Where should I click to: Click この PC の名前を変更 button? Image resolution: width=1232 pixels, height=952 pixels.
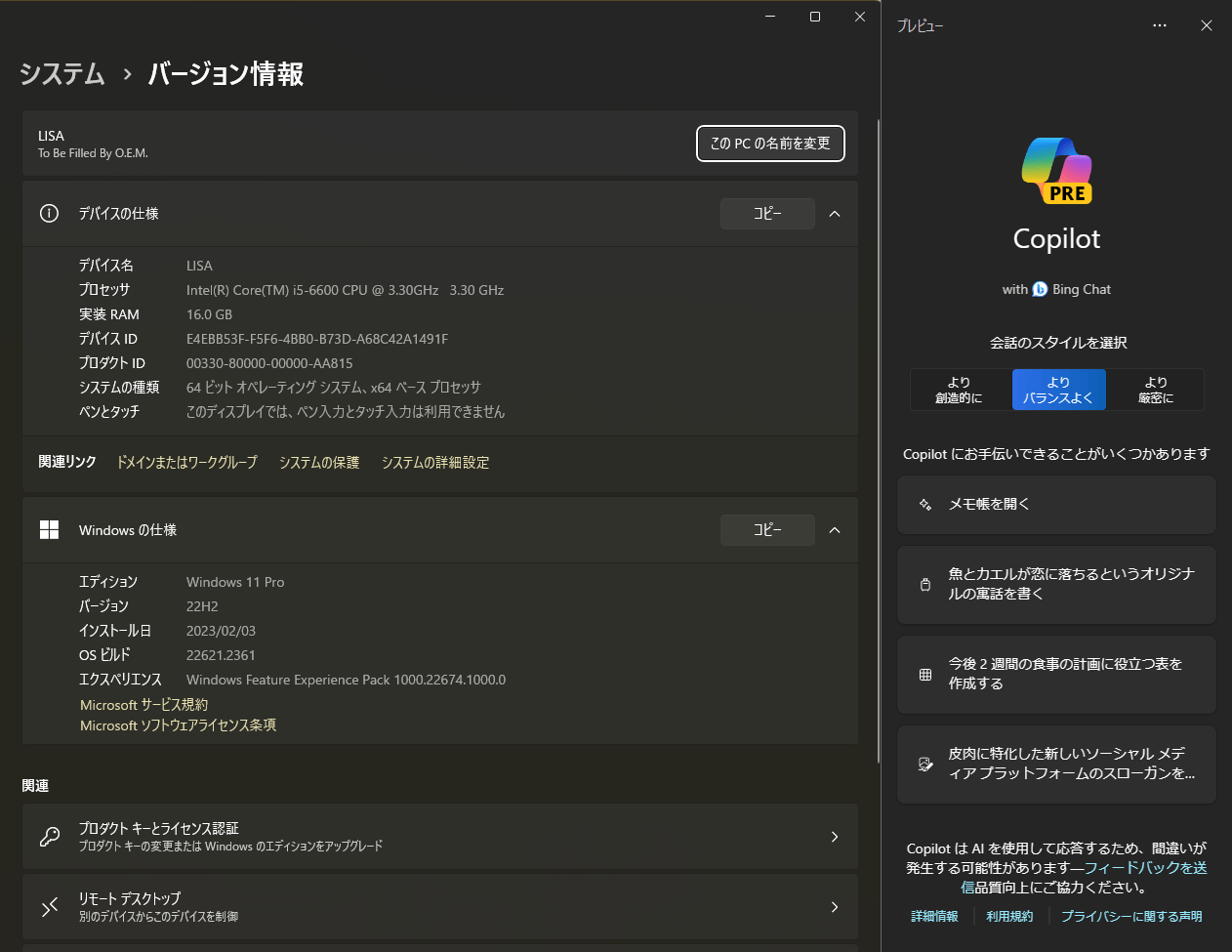click(x=770, y=144)
